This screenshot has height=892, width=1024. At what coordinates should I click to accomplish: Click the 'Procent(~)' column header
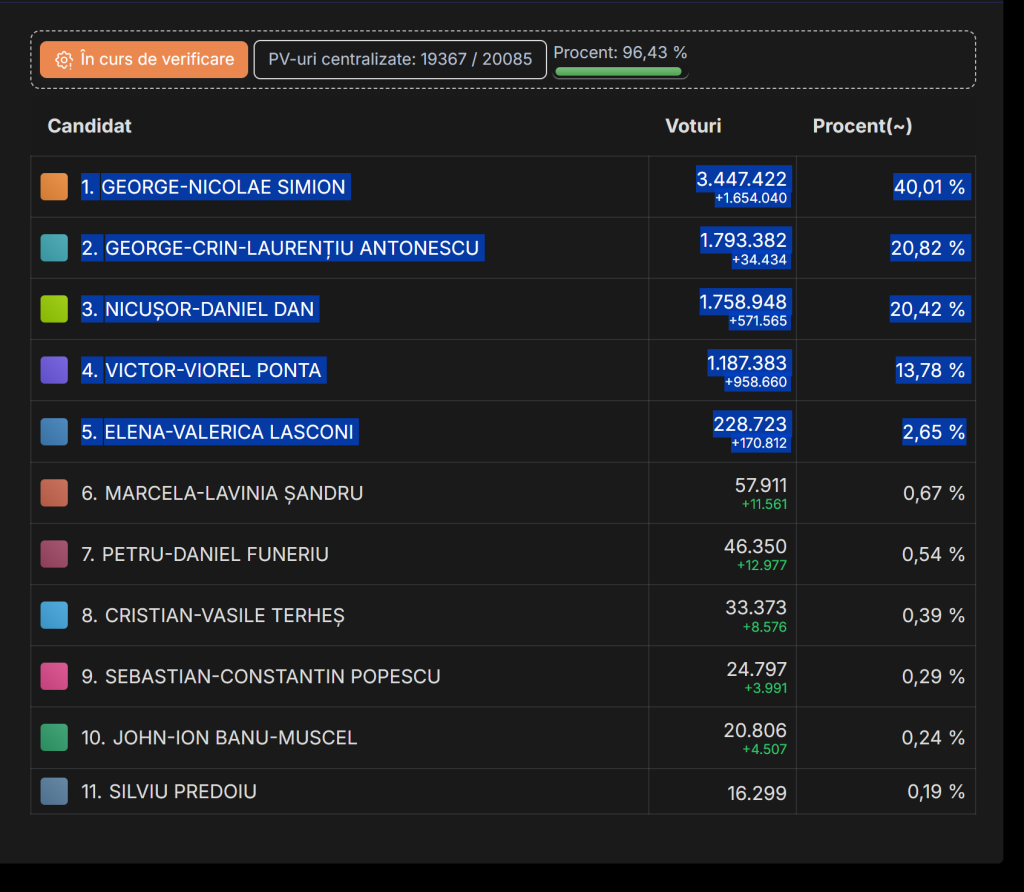862,126
